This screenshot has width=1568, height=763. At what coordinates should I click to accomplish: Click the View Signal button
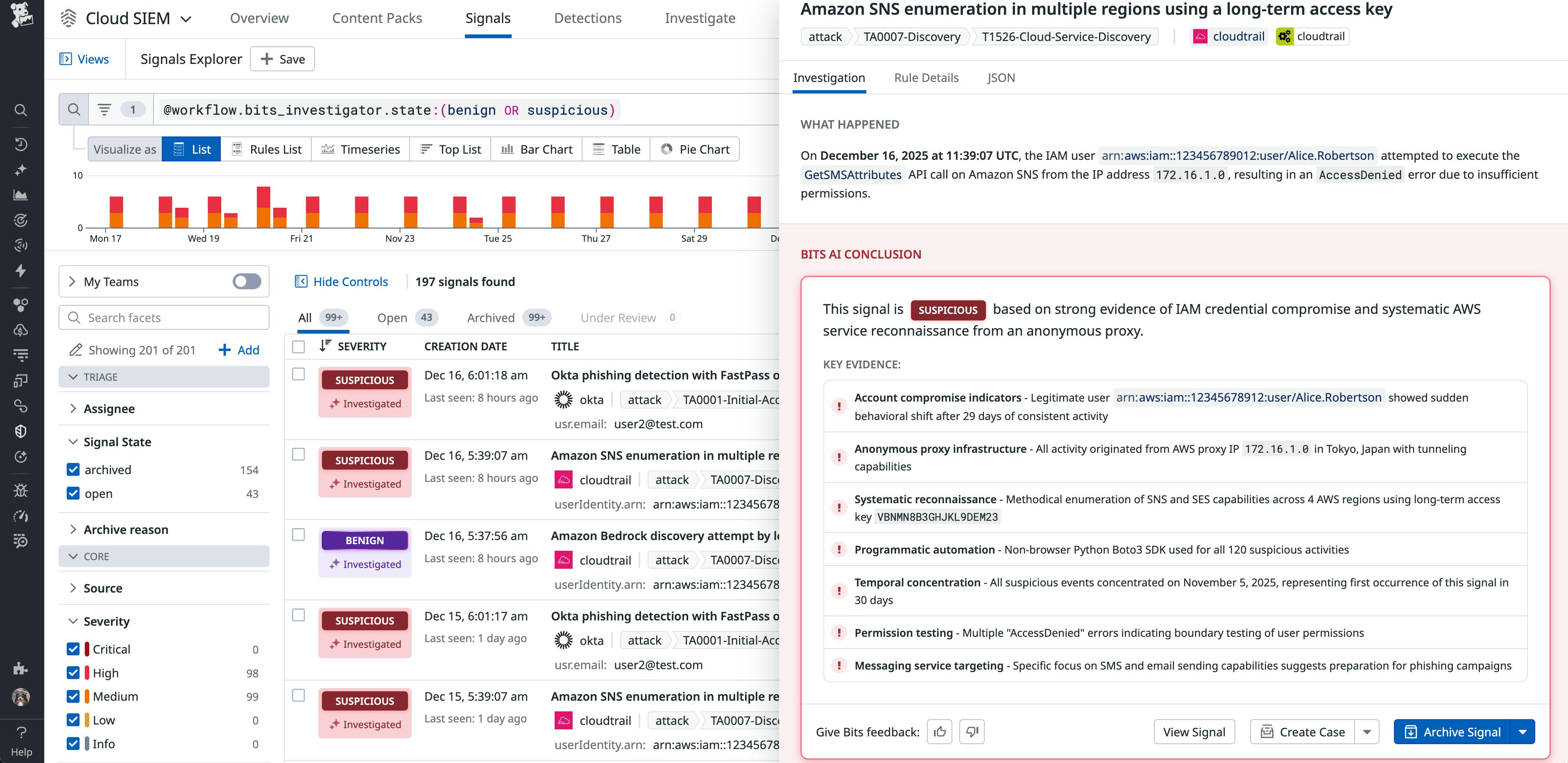tap(1194, 731)
